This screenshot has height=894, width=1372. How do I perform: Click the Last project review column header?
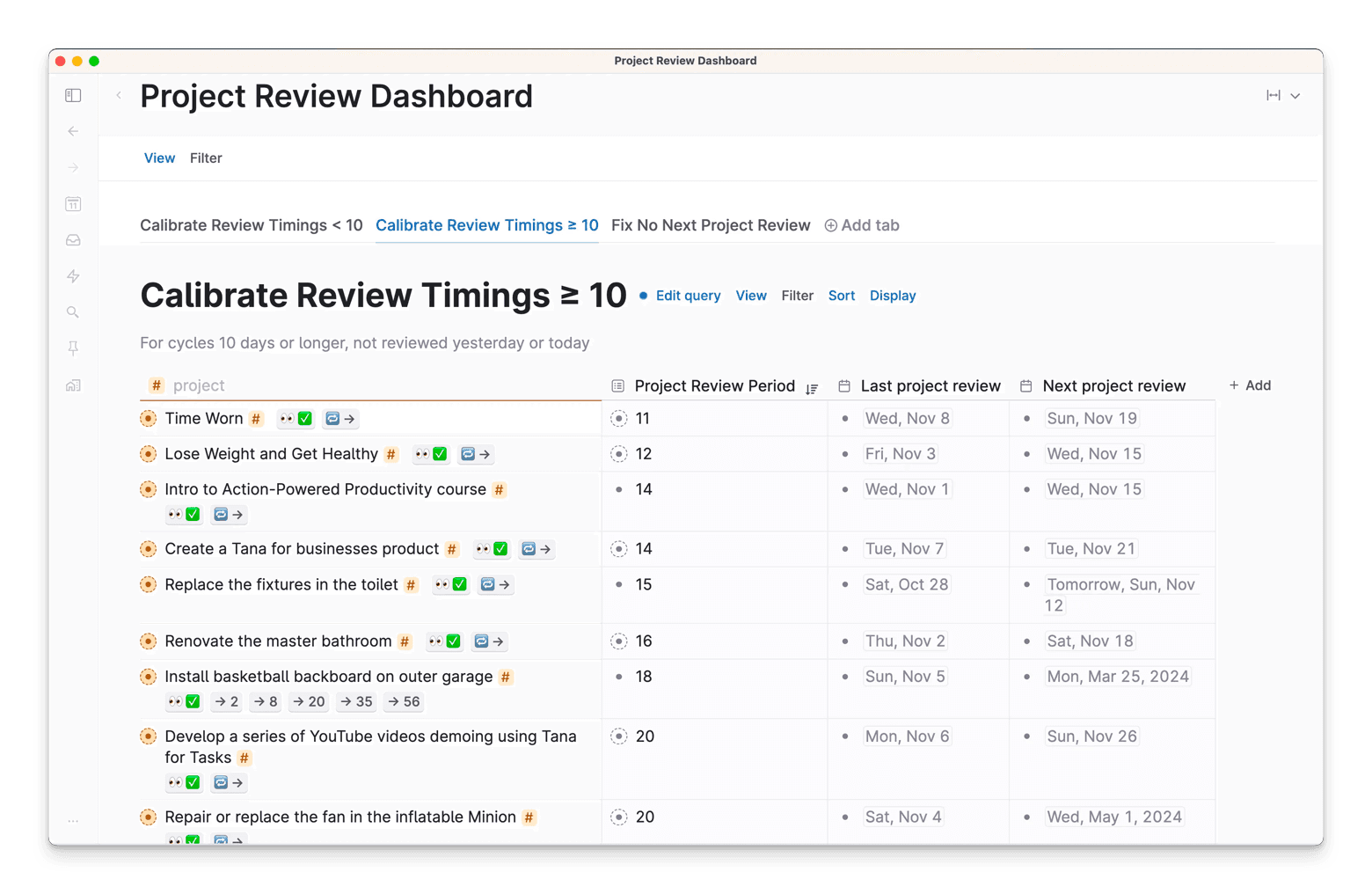tap(930, 385)
